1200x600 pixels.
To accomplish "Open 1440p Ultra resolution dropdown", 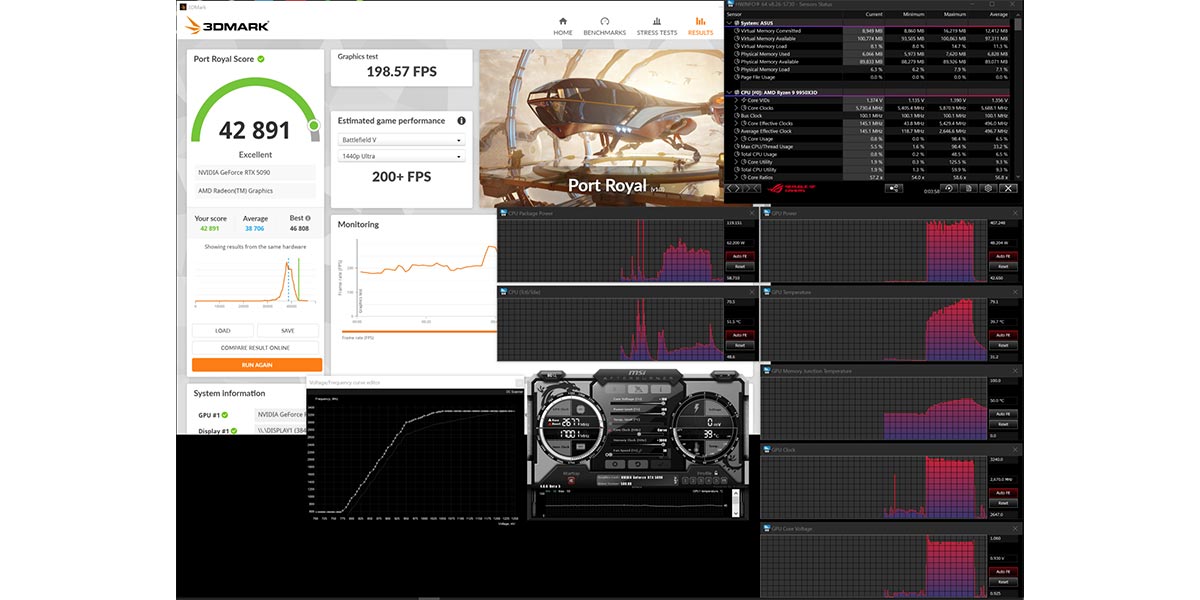I will [x=401, y=156].
